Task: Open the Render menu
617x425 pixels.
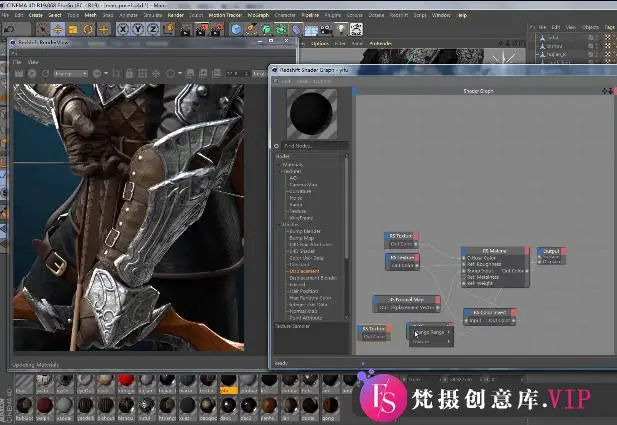Action: [175, 15]
